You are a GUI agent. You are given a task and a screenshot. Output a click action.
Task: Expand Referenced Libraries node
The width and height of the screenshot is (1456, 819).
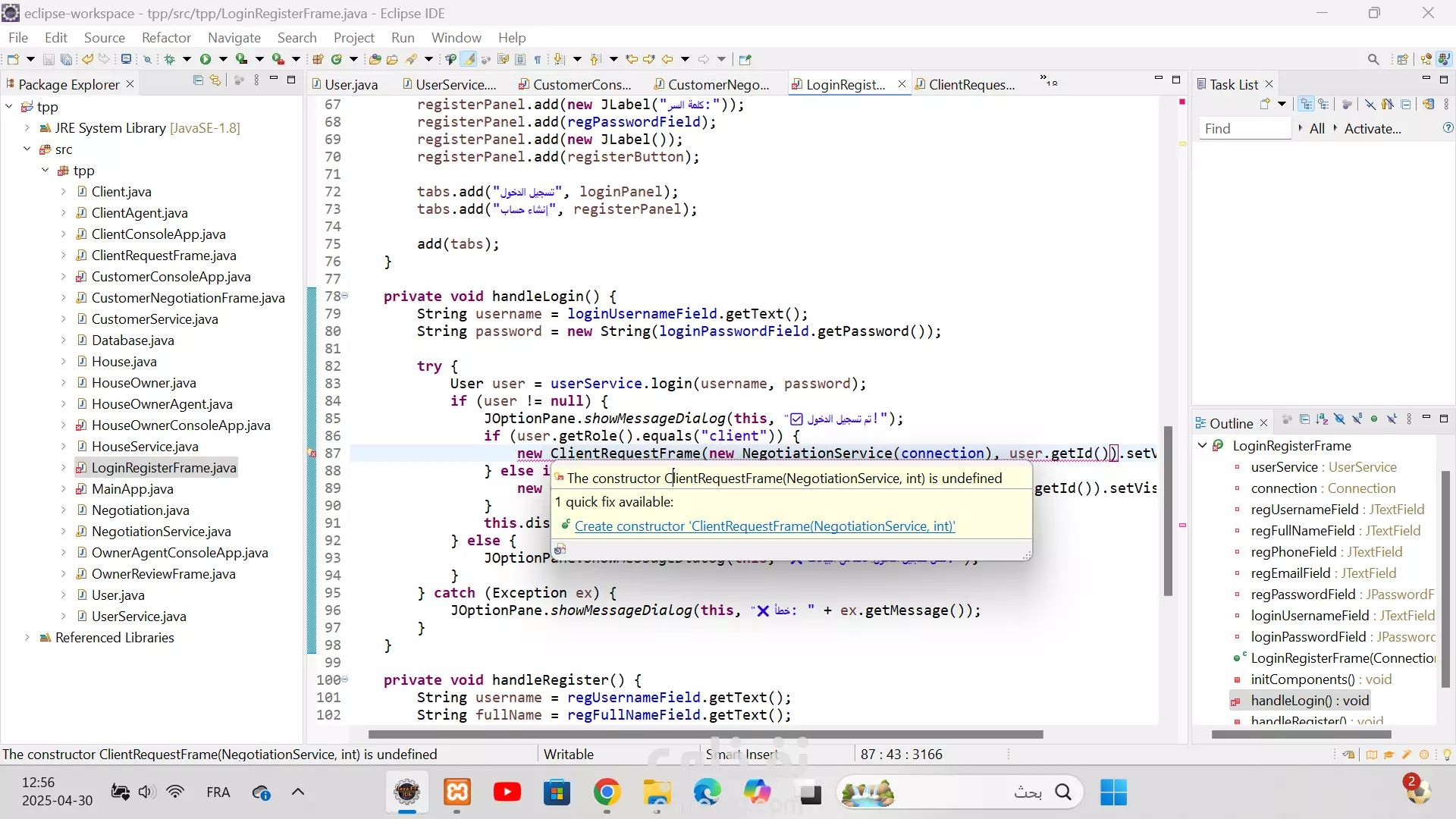[x=27, y=637]
